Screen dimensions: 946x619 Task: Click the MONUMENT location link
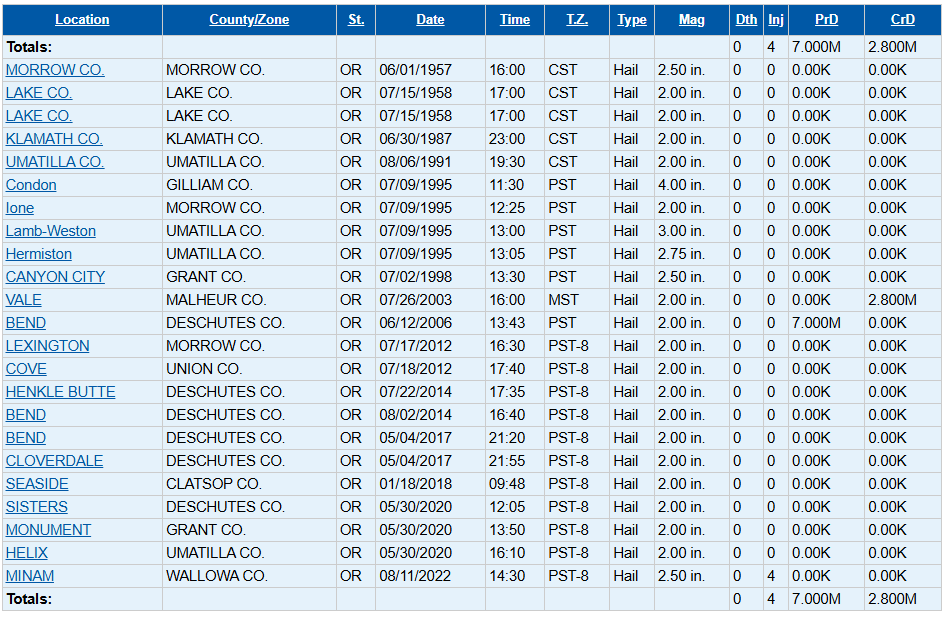pyautogui.click(x=48, y=530)
